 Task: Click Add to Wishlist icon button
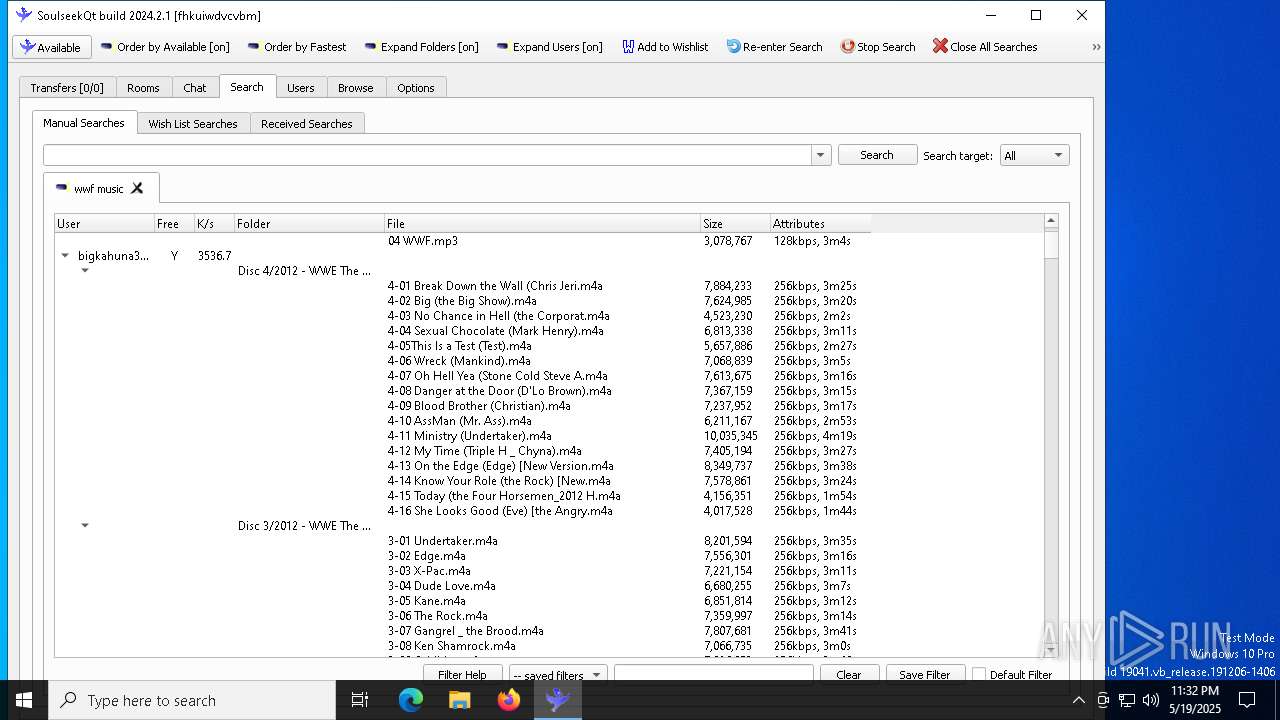tap(665, 47)
